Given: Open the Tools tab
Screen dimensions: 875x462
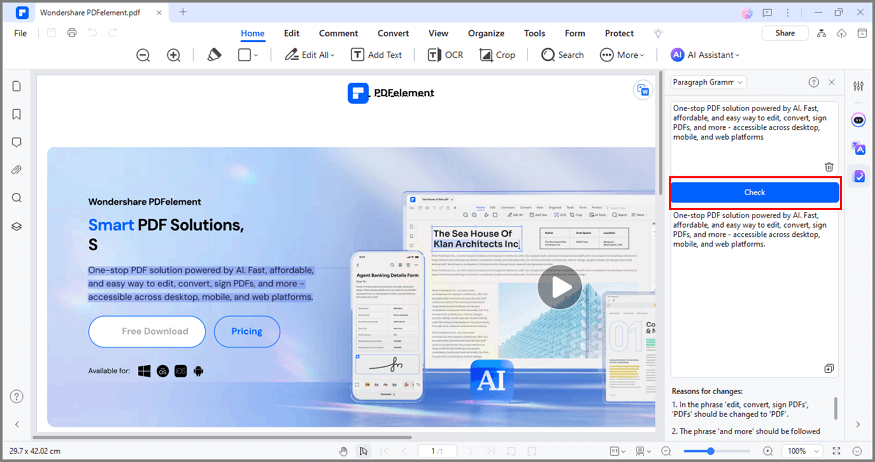Looking at the screenshot, I should pos(534,33).
